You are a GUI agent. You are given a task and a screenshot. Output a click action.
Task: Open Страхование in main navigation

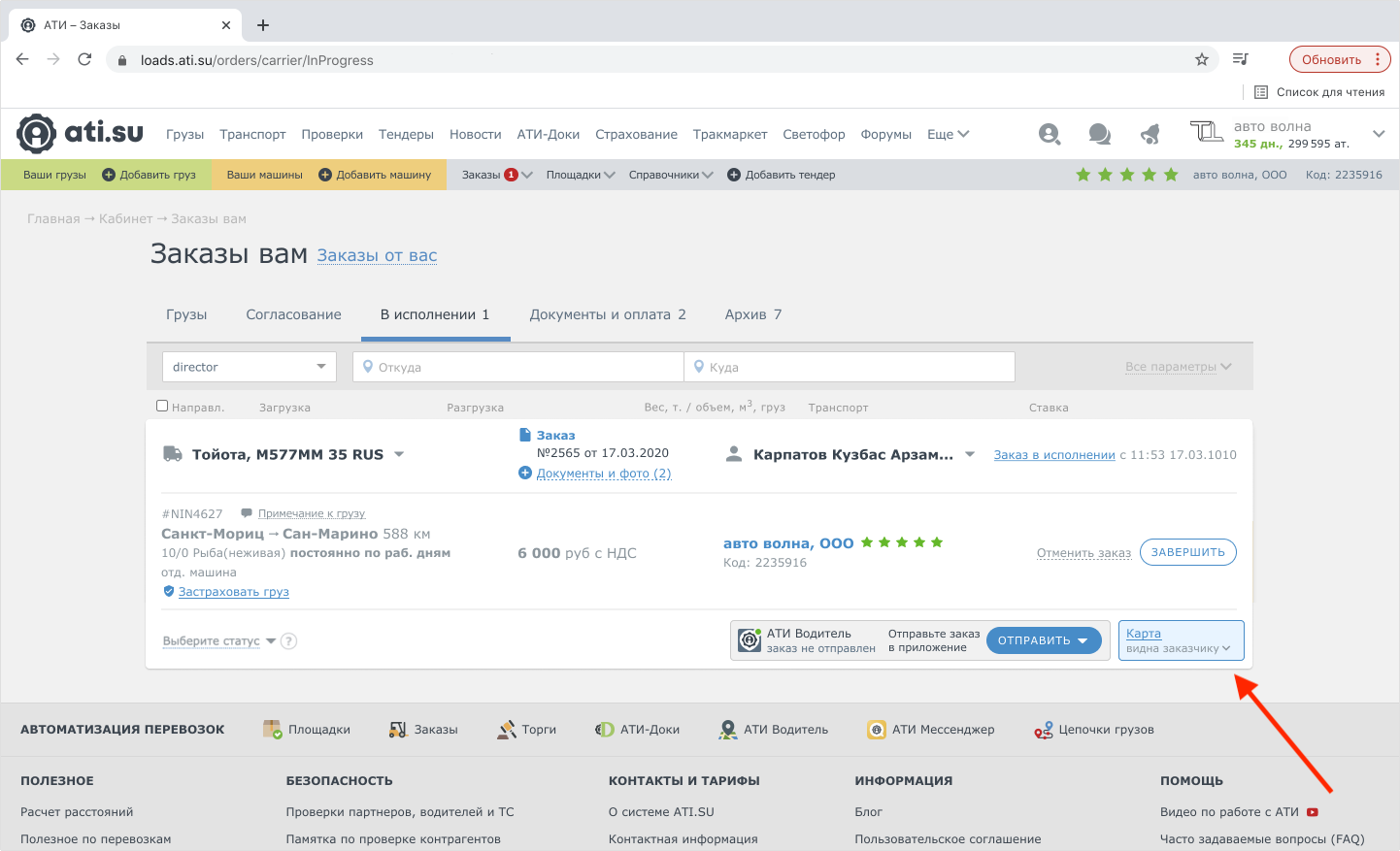coord(637,134)
